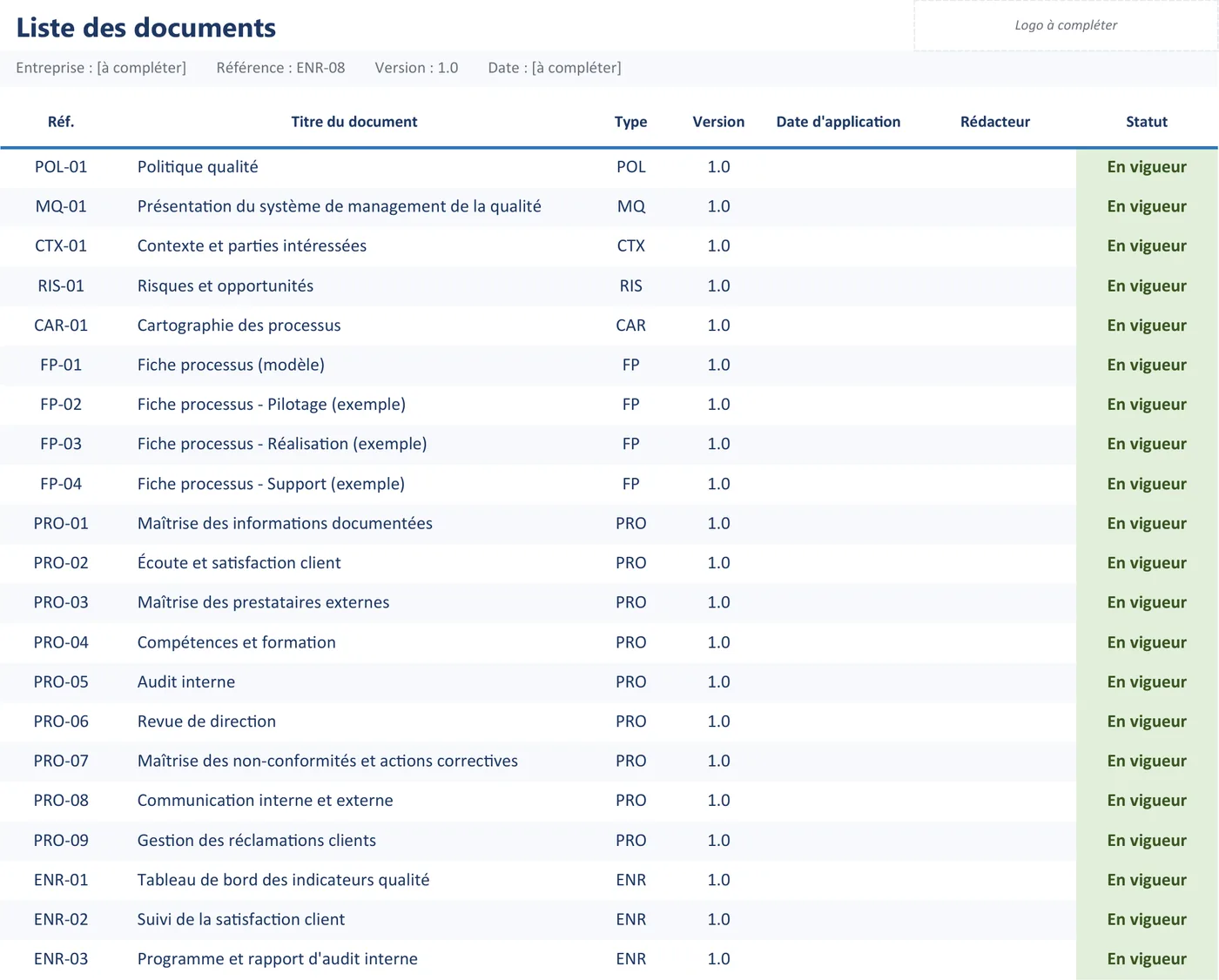Select 'Maîtrise des prestataires externes' title
Image resolution: width=1219 pixels, height=980 pixels.
point(263,602)
